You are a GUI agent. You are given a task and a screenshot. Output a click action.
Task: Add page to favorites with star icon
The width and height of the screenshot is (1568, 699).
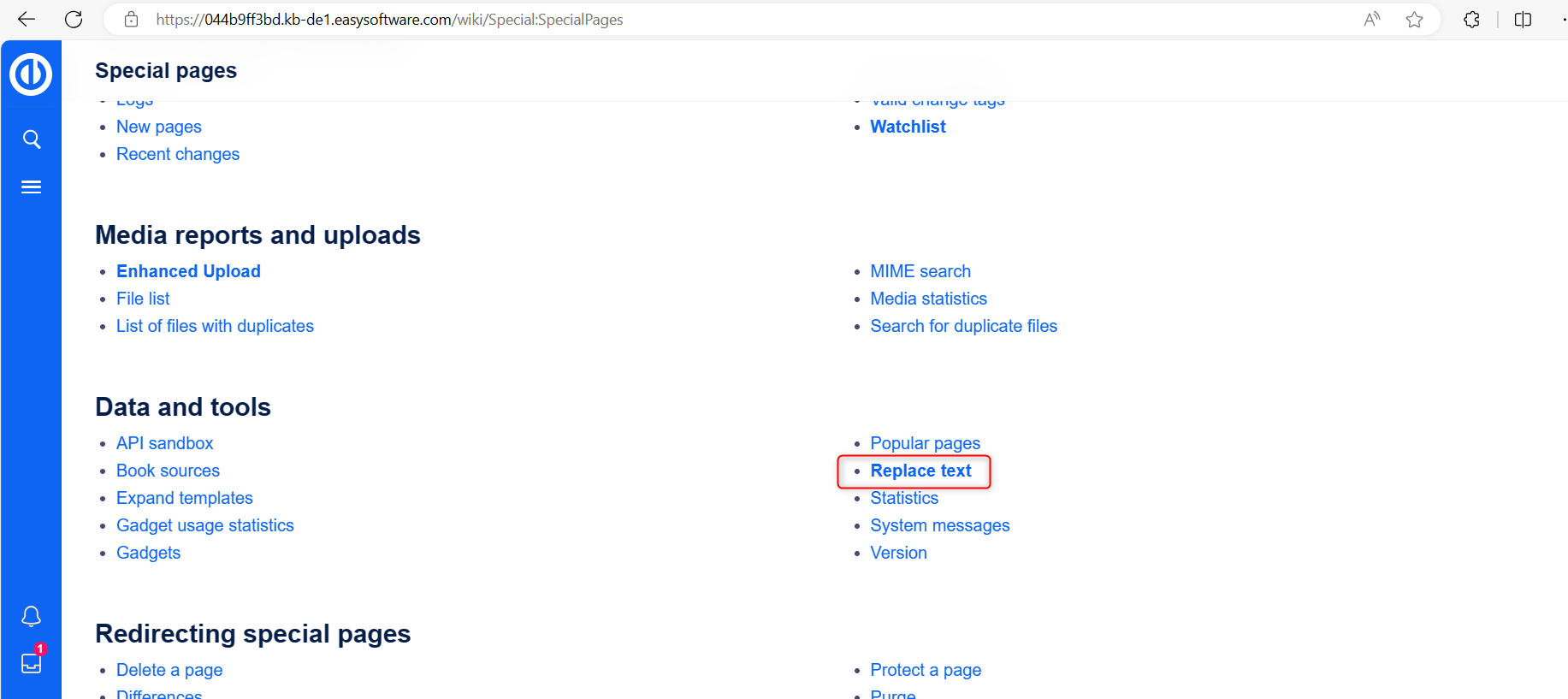coord(1414,20)
